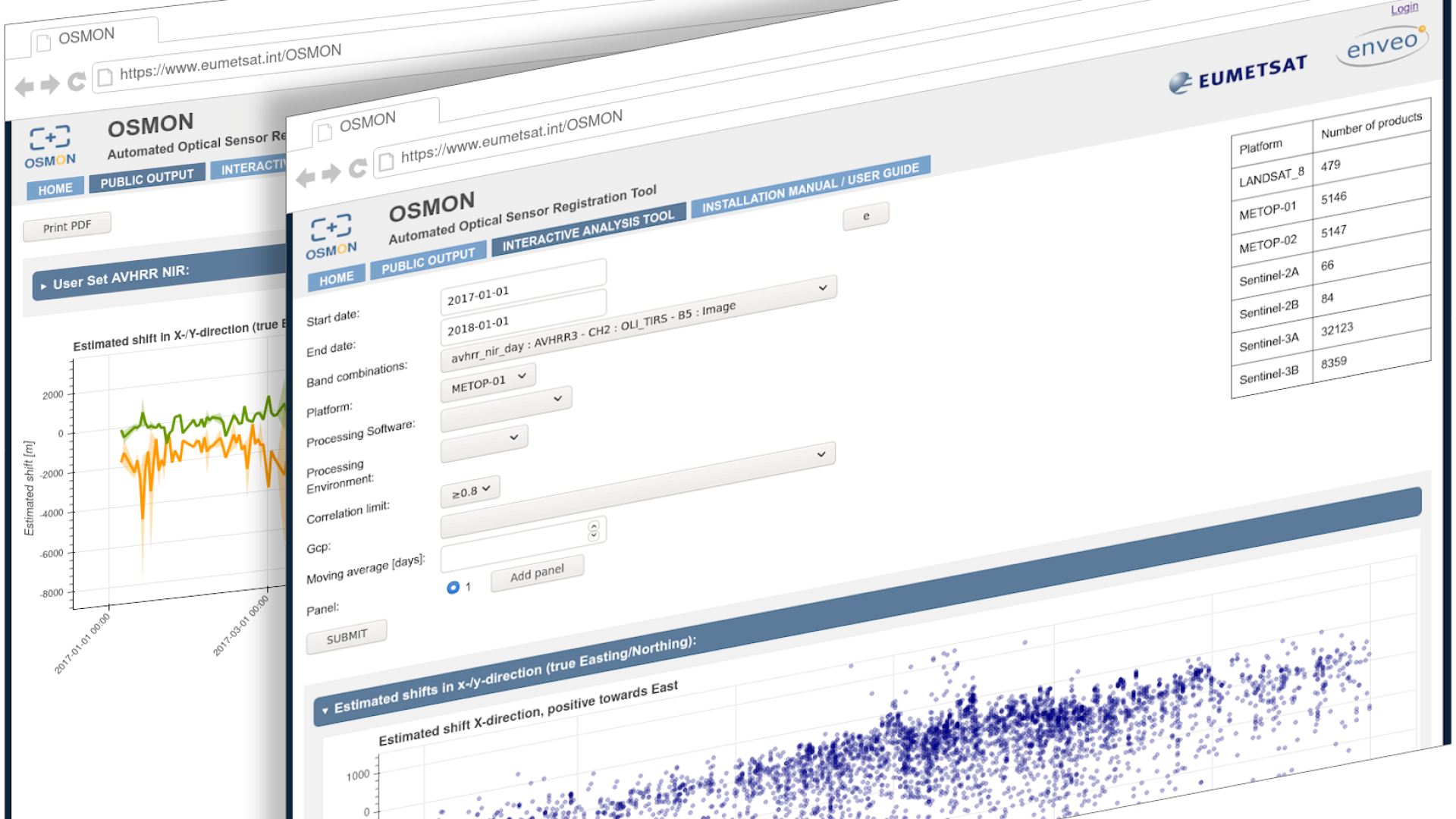Click the value 32123 in the table
Viewport: 1456px width, 819px height.
coord(1337,328)
